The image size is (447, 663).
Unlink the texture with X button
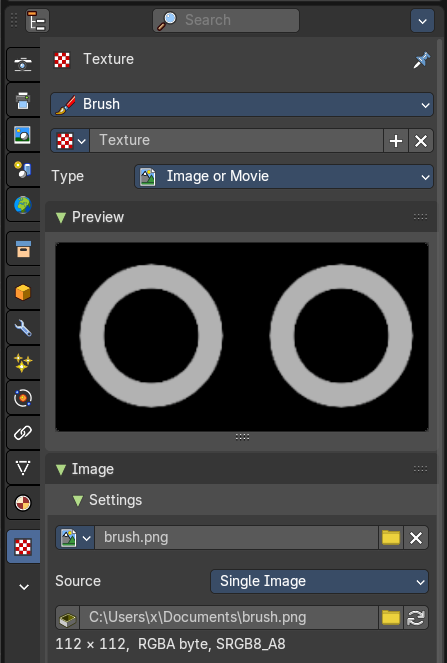(x=421, y=140)
